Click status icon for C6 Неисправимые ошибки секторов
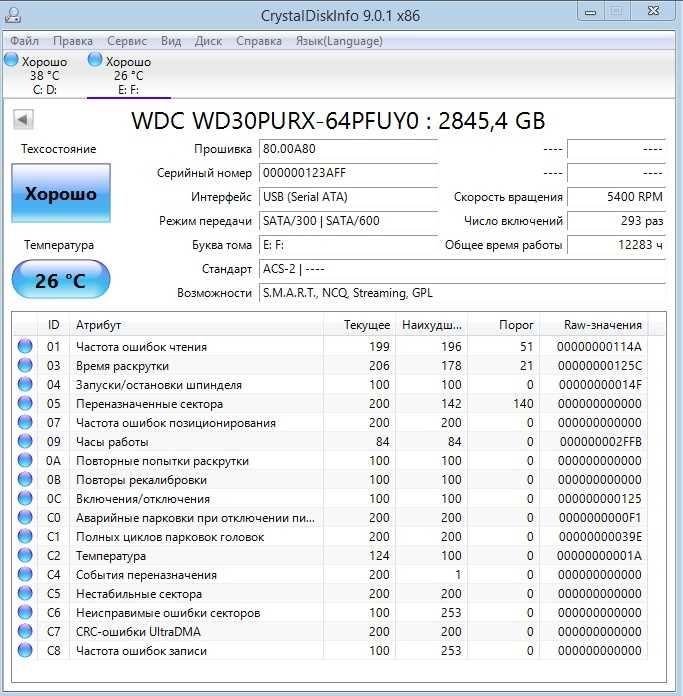The width and height of the screenshot is (683, 696). pos(25,613)
